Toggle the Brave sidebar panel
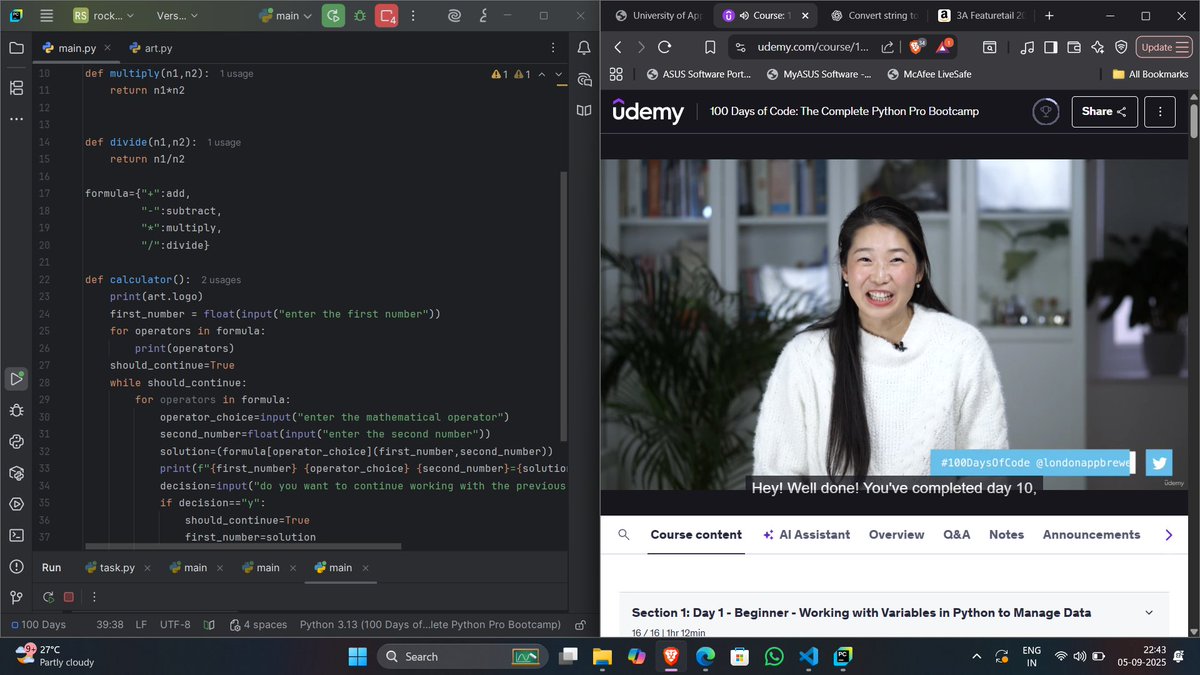Image resolution: width=1200 pixels, height=675 pixels. (1050, 46)
